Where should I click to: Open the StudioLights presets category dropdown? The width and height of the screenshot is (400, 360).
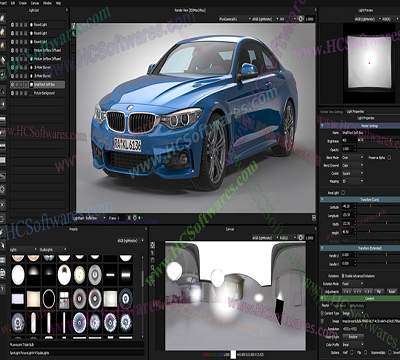pyautogui.click(x=53, y=249)
